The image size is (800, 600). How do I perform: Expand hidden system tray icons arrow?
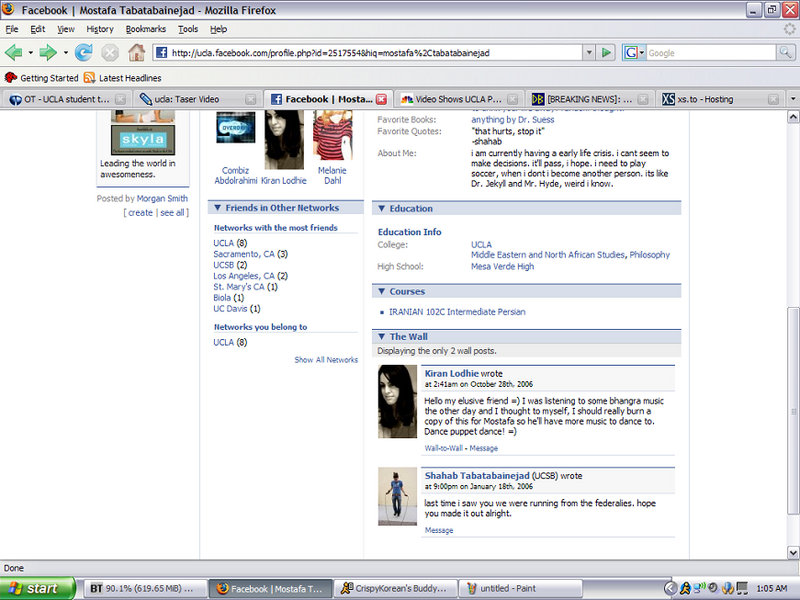click(670, 588)
